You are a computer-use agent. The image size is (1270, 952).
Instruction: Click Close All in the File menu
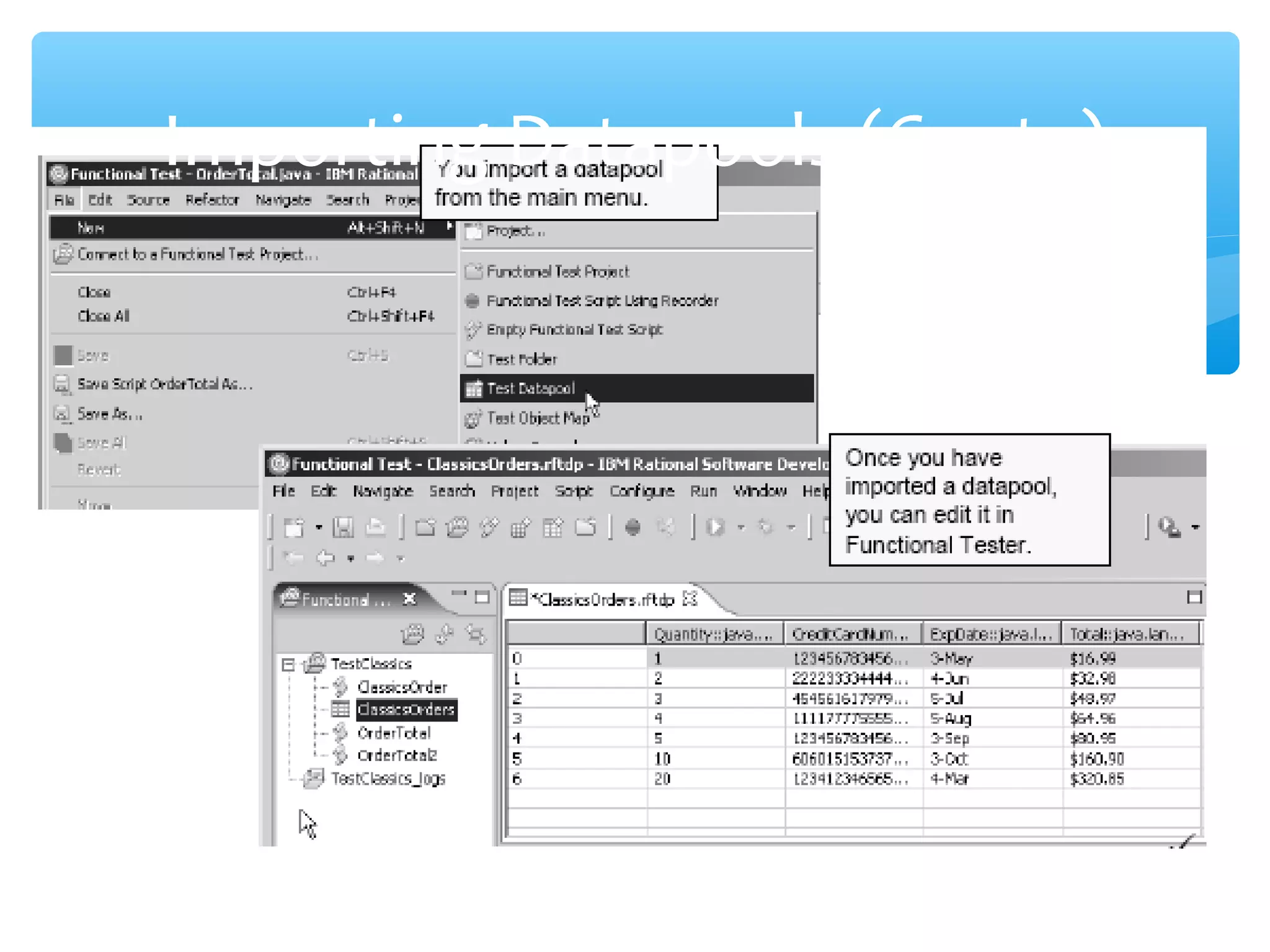click(x=253, y=316)
